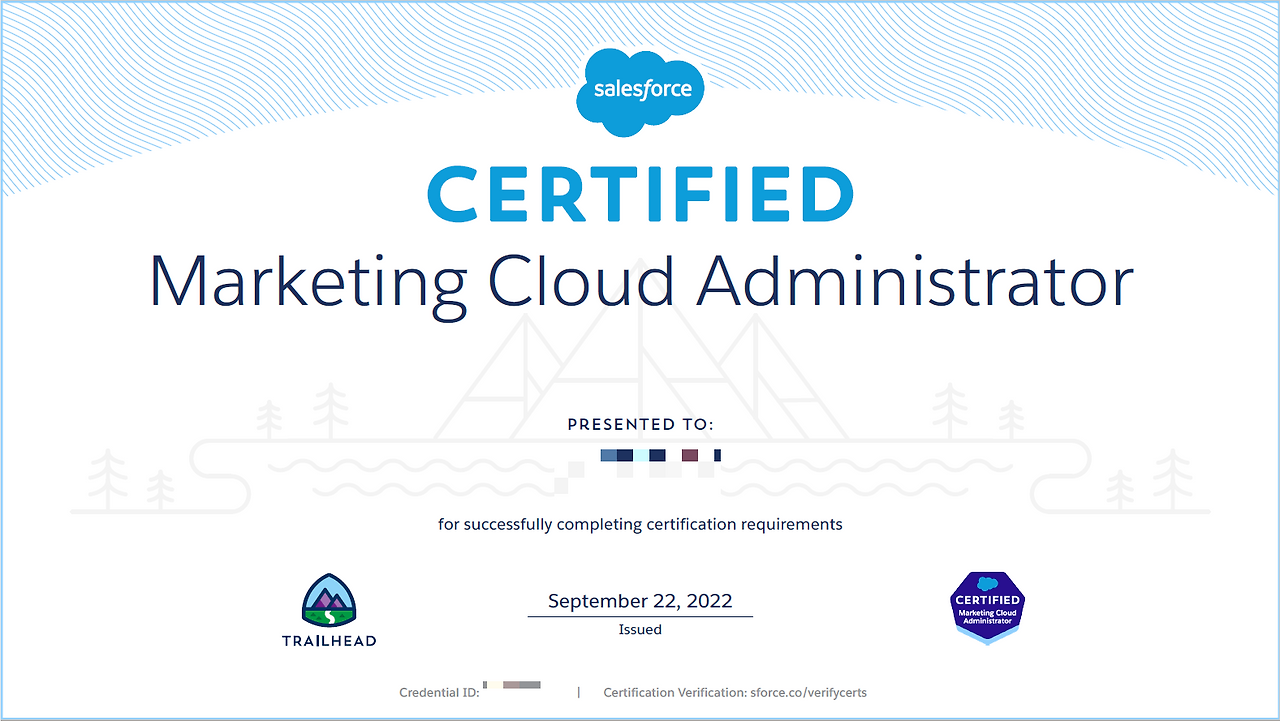Click the Trailhead mountain badge logo
Viewport: 1280px width, 721px height.
click(329, 600)
